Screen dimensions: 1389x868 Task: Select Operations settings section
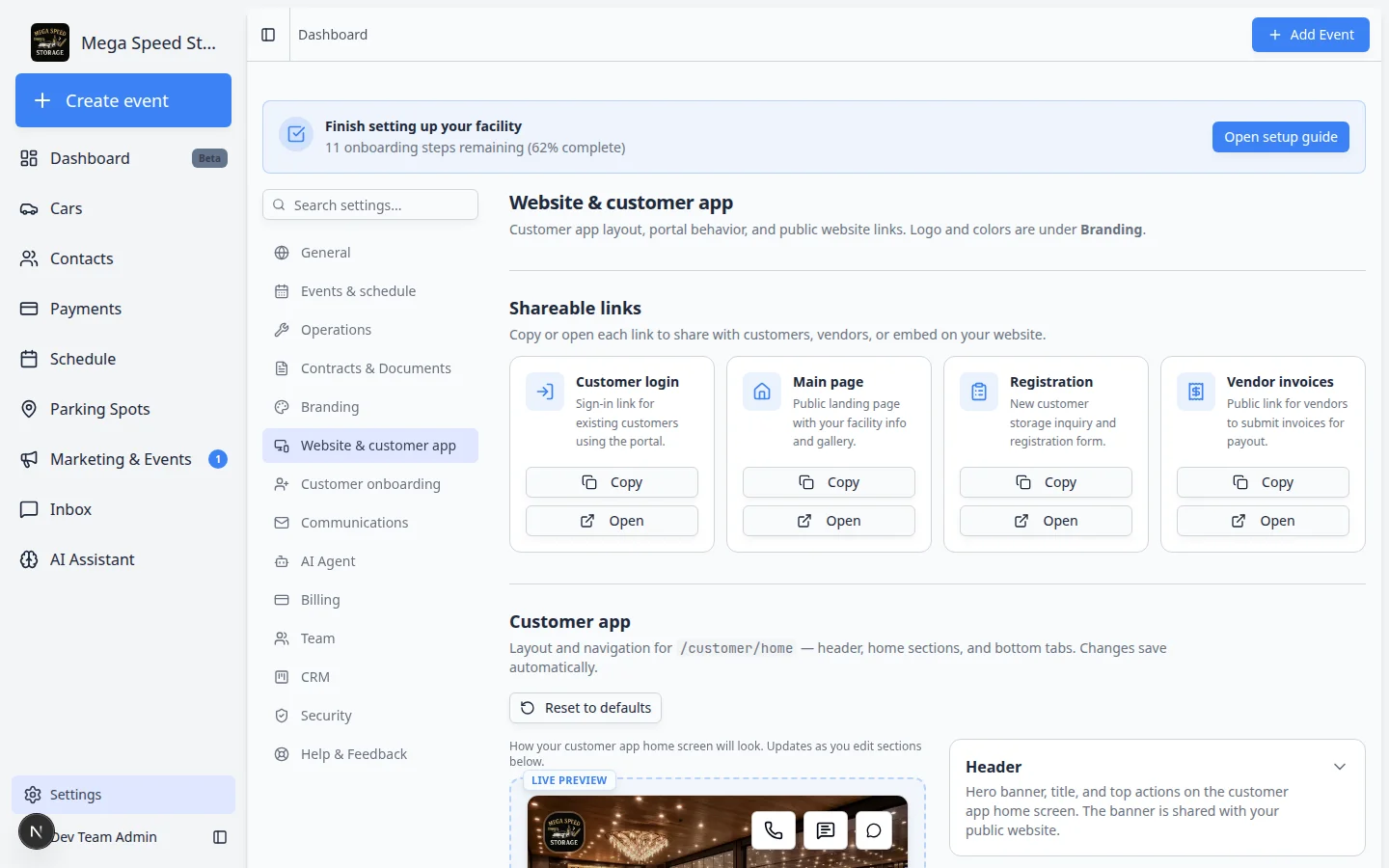tap(370, 330)
